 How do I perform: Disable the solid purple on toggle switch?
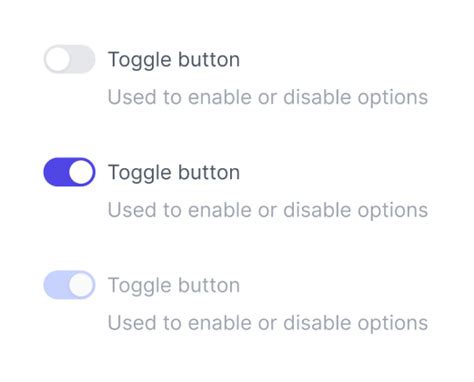[x=69, y=172]
